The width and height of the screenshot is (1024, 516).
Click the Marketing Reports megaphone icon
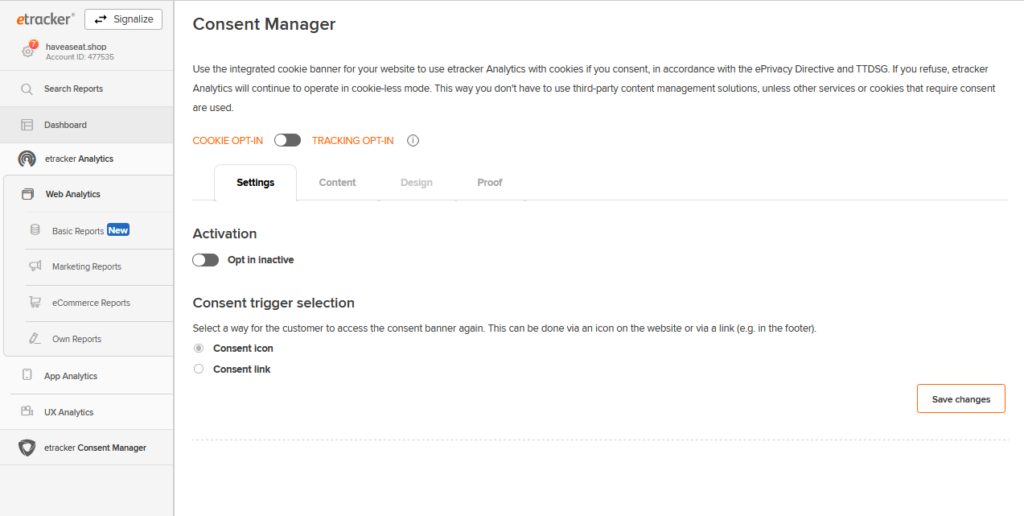[x=35, y=266]
